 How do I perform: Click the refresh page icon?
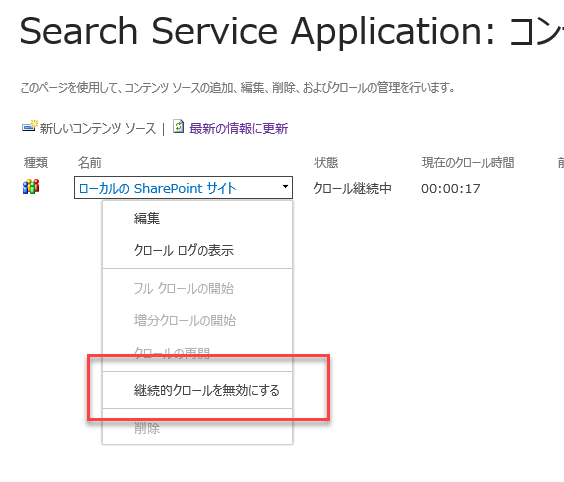pos(178,127)
